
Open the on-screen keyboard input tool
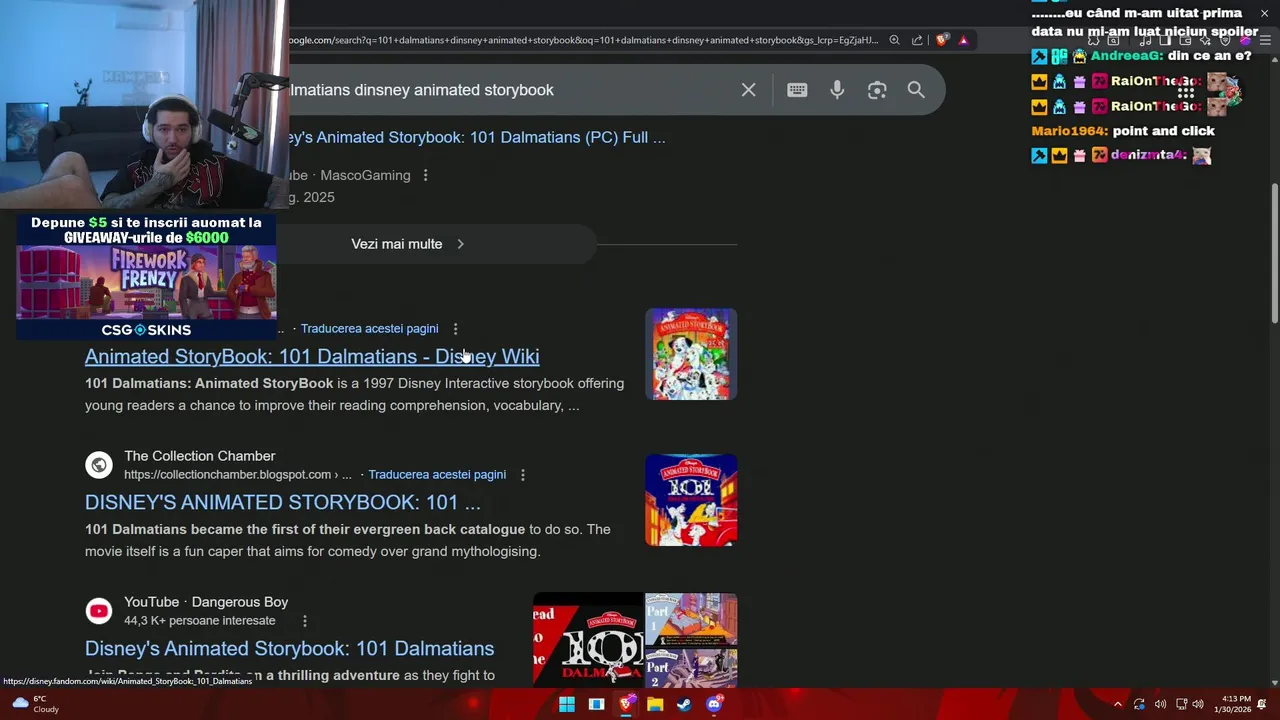pyautogui.click(x=797, y=90)
